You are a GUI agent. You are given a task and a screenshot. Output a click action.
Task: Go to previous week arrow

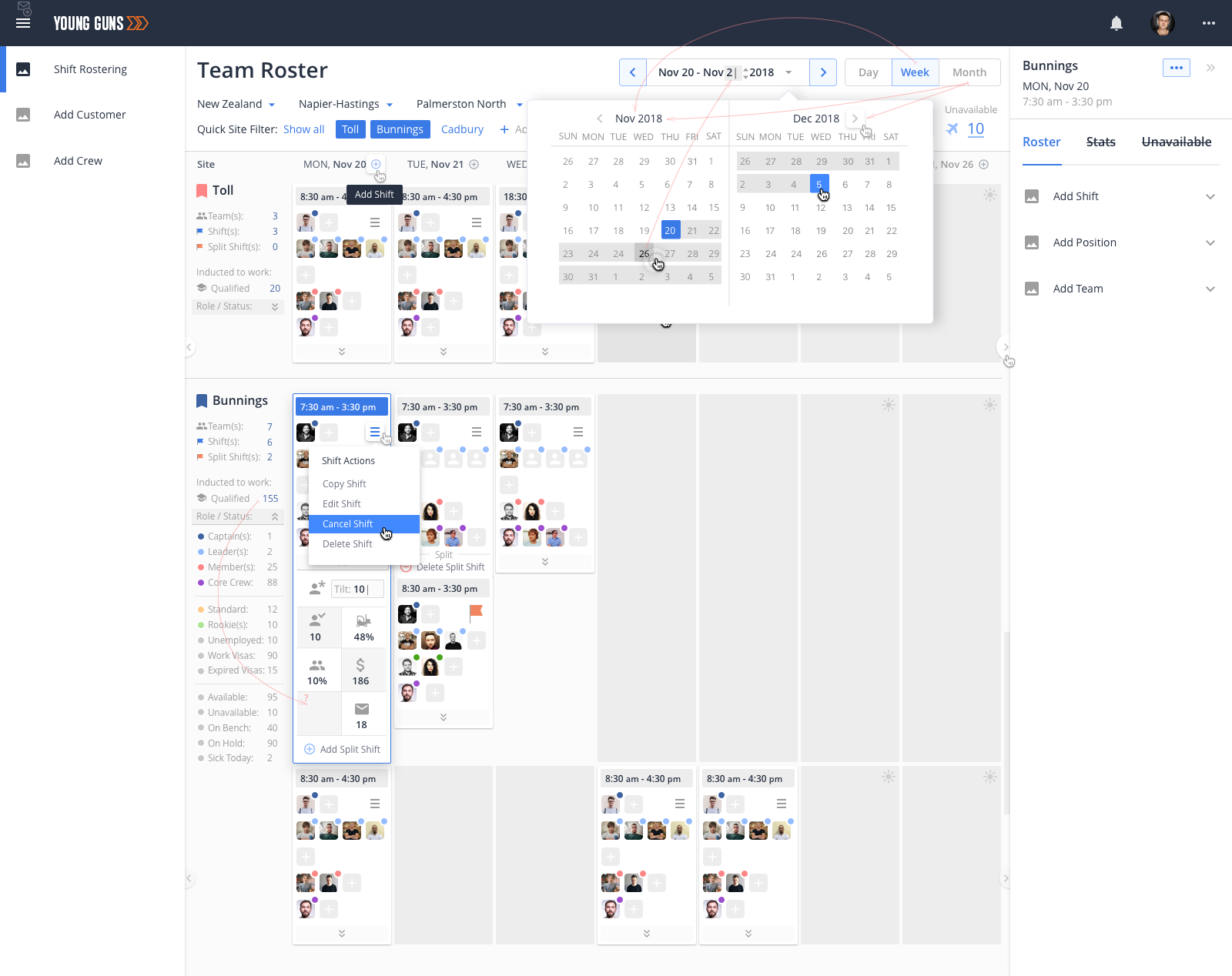pos(633,72)
